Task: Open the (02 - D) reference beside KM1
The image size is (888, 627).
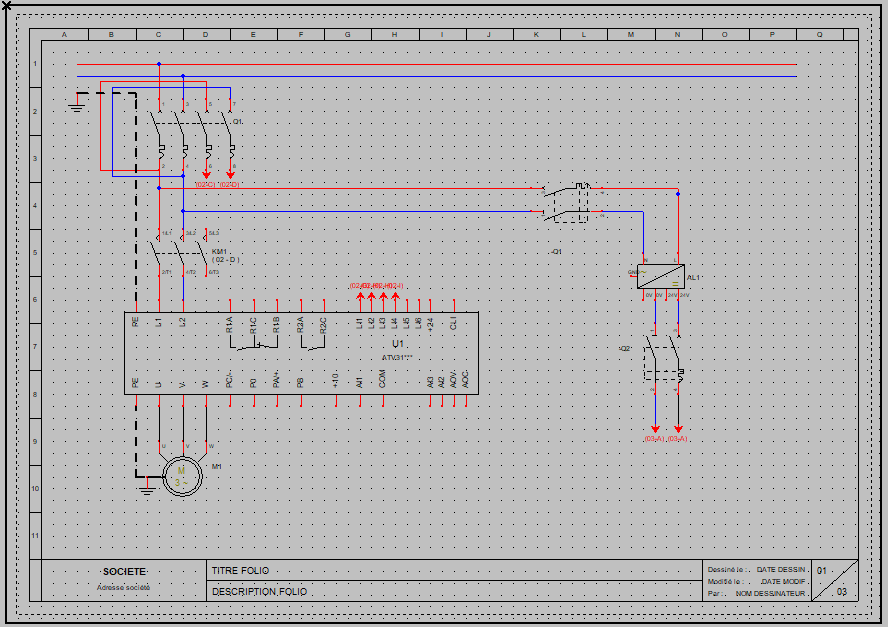Action: coord(226,260)
